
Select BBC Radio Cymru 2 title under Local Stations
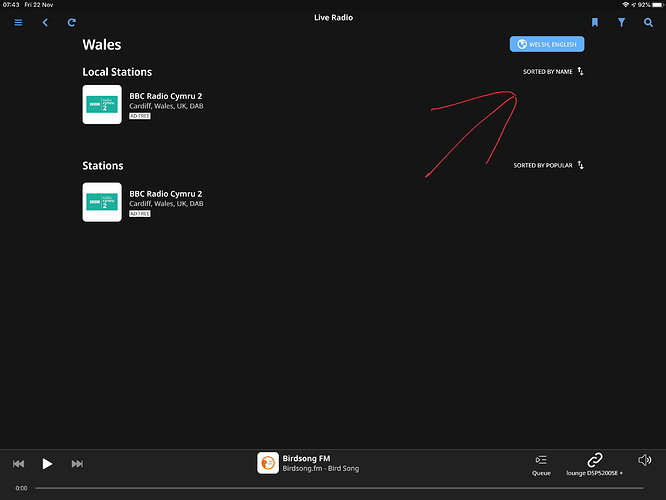click(166, 96)
